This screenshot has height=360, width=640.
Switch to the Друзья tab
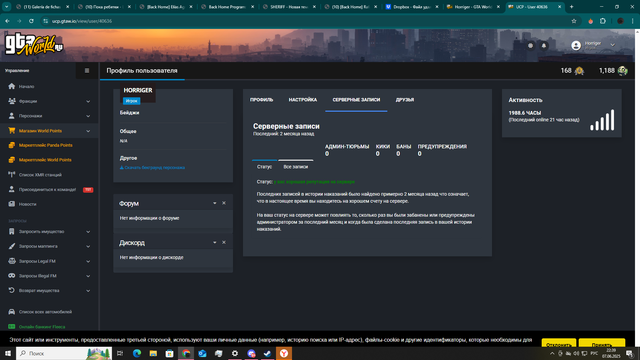[x=405, y=100]
